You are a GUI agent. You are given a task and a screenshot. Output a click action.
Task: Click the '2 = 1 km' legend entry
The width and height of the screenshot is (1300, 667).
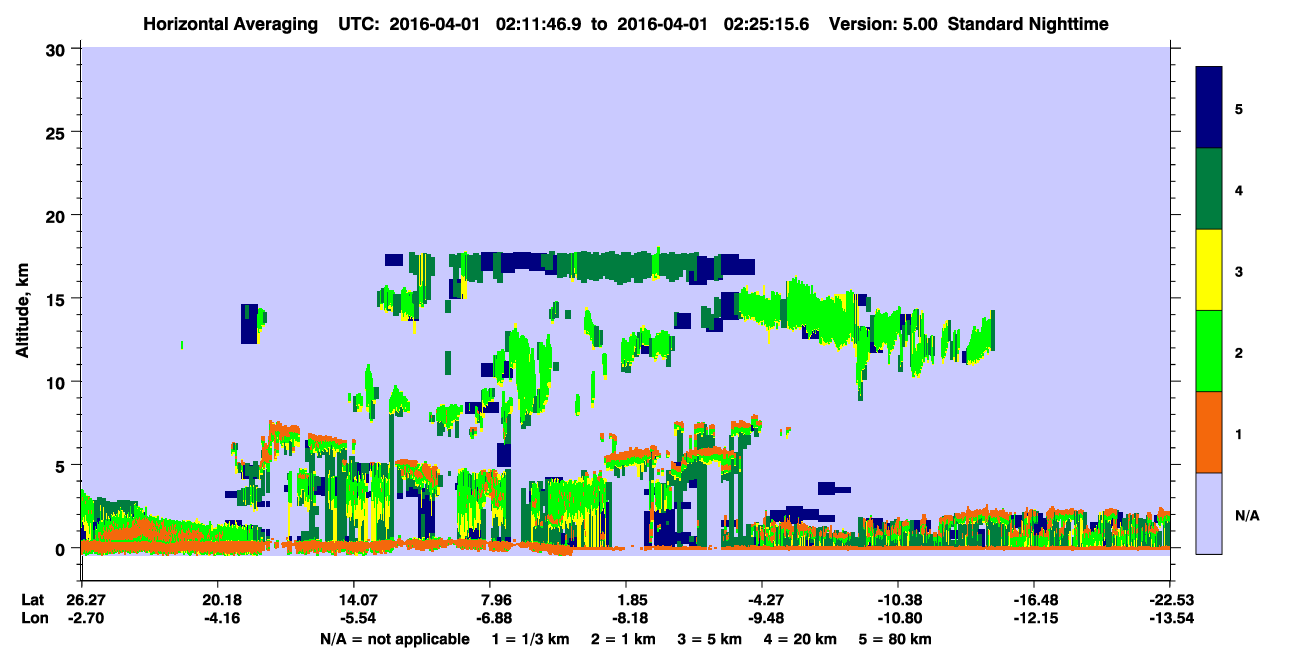click(x=623, y=639)
